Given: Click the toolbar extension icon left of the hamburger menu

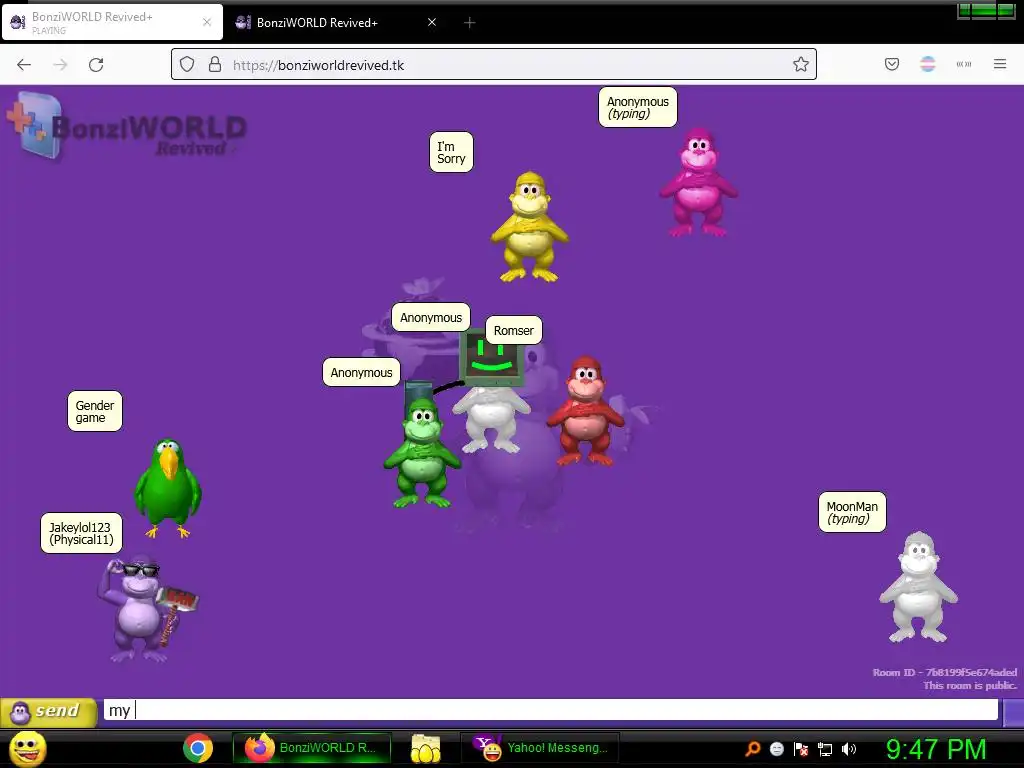Looking at the screenshot, I should tap(964, 64).
